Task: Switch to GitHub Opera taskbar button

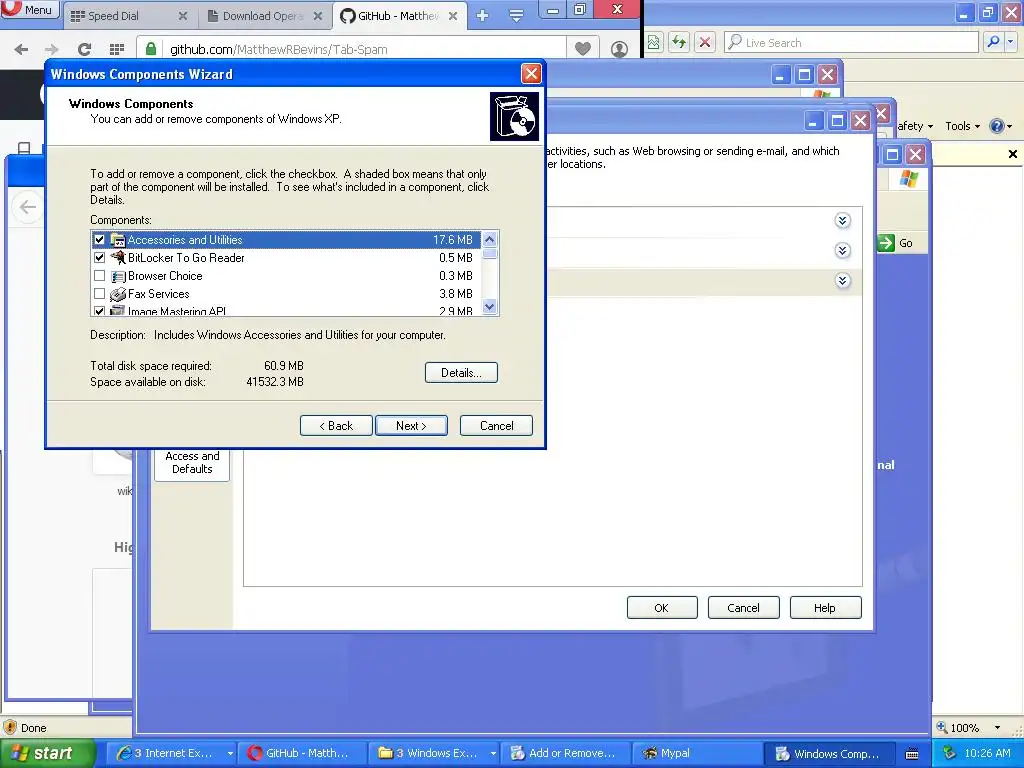Action: (x=302, y=753)
